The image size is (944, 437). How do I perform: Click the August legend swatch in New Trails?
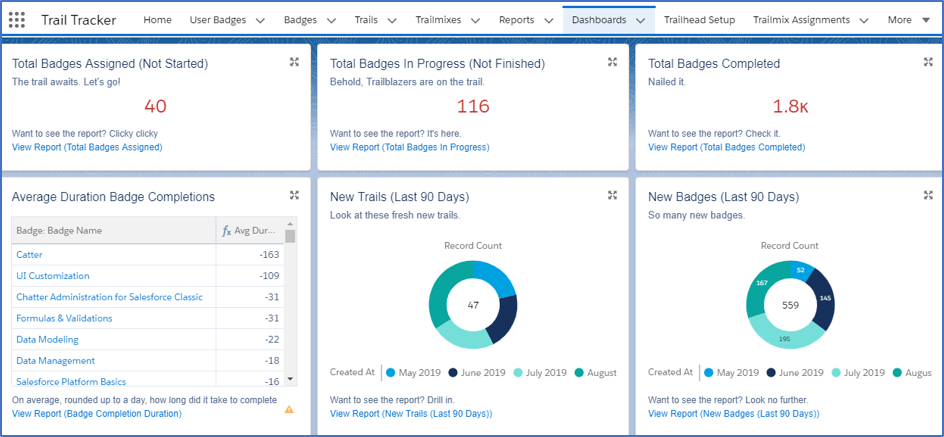579,373
